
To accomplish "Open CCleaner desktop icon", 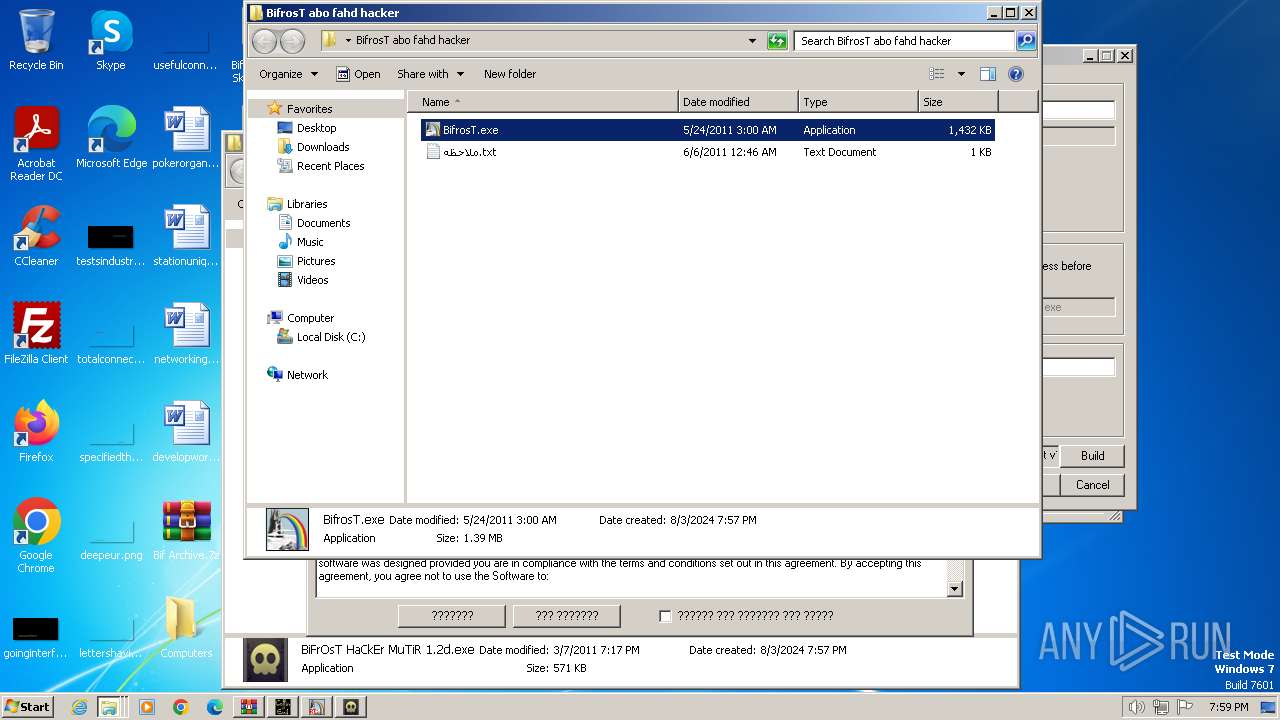I will coord(36,236).
